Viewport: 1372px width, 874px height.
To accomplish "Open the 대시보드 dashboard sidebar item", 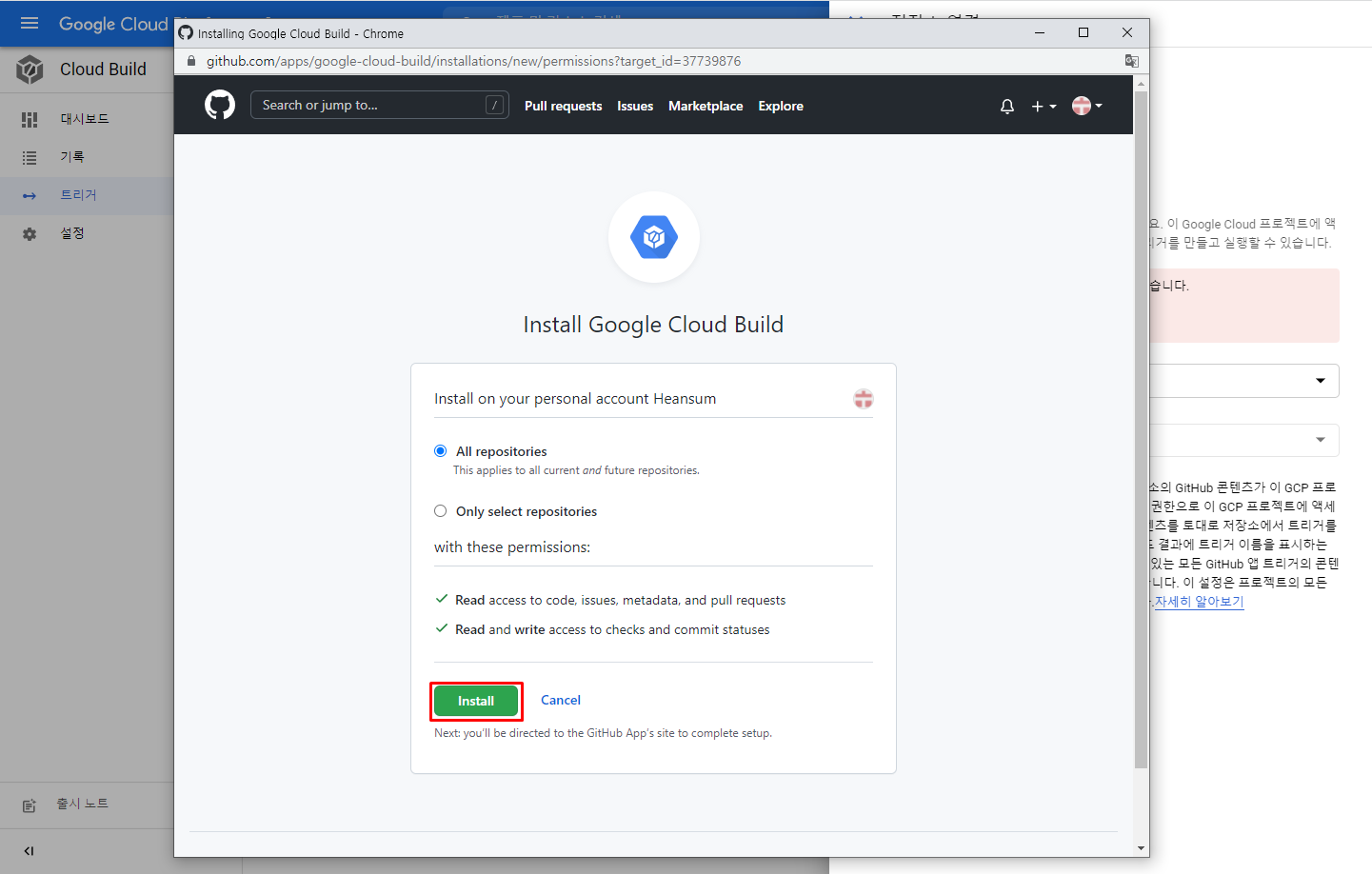I will click(87, 119).
